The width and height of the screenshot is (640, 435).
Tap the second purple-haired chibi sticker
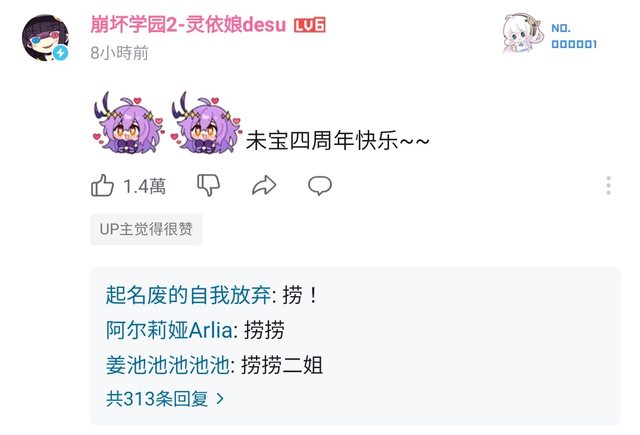207,123
